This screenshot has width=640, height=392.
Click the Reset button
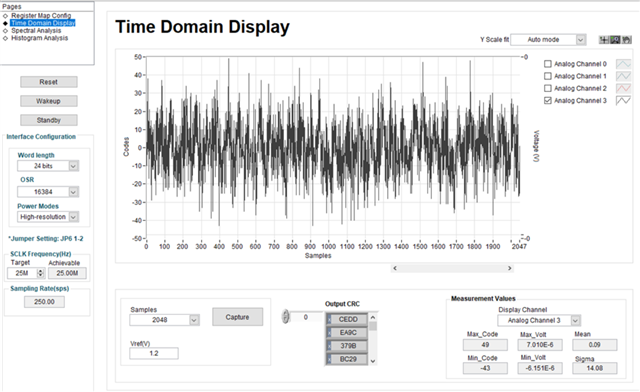pos(49,82)
